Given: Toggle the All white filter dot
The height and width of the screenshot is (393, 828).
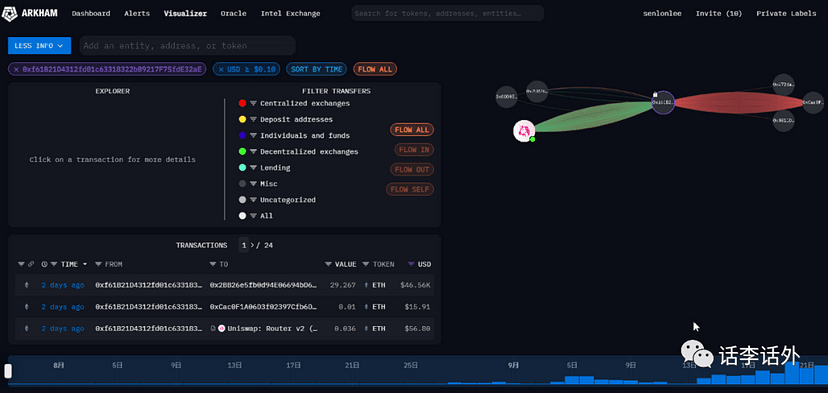Looking at the screenshot, I should (x=242, y=216).
